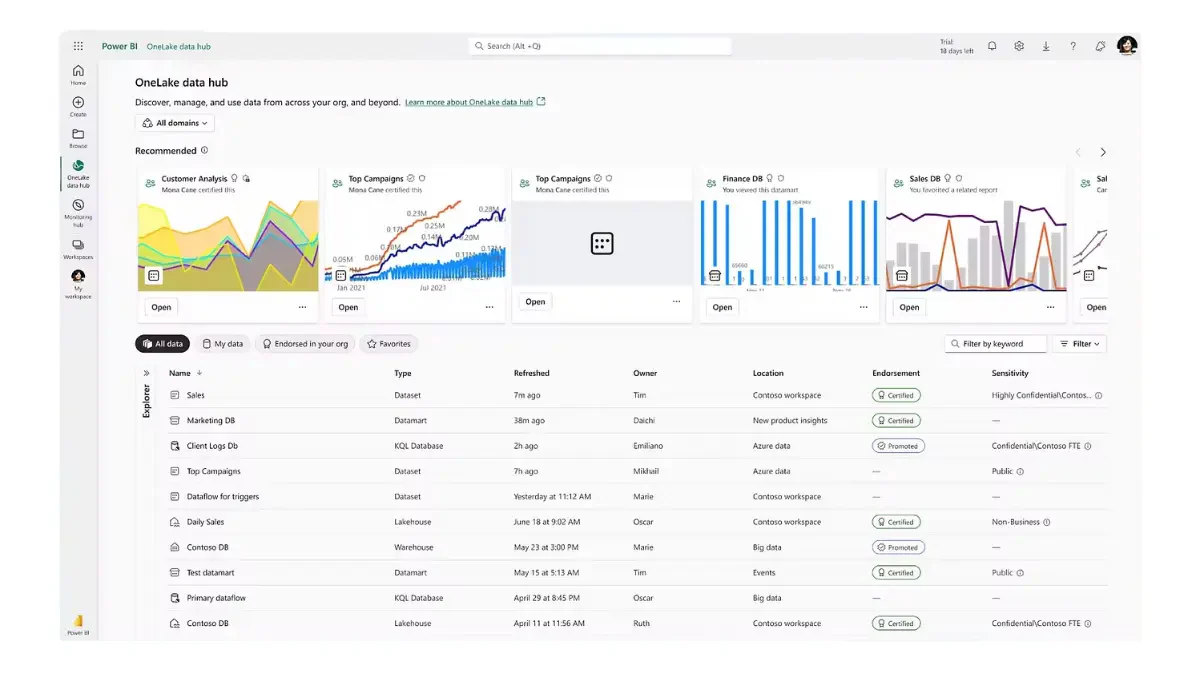The image size is (1200, 675).
Task: Show previous recommended cards arrow
Action: coord(1078,152)
